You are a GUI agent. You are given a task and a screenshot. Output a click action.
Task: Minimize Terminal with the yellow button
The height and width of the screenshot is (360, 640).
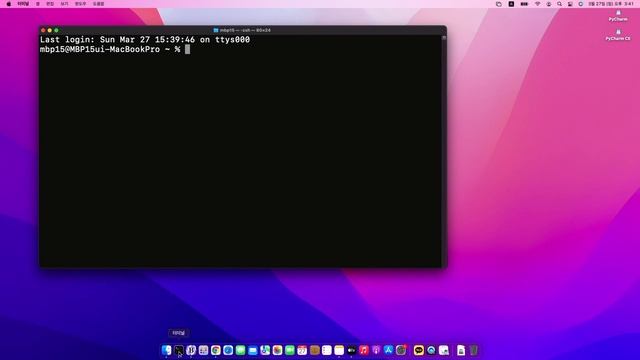click(x=50, y=30)
